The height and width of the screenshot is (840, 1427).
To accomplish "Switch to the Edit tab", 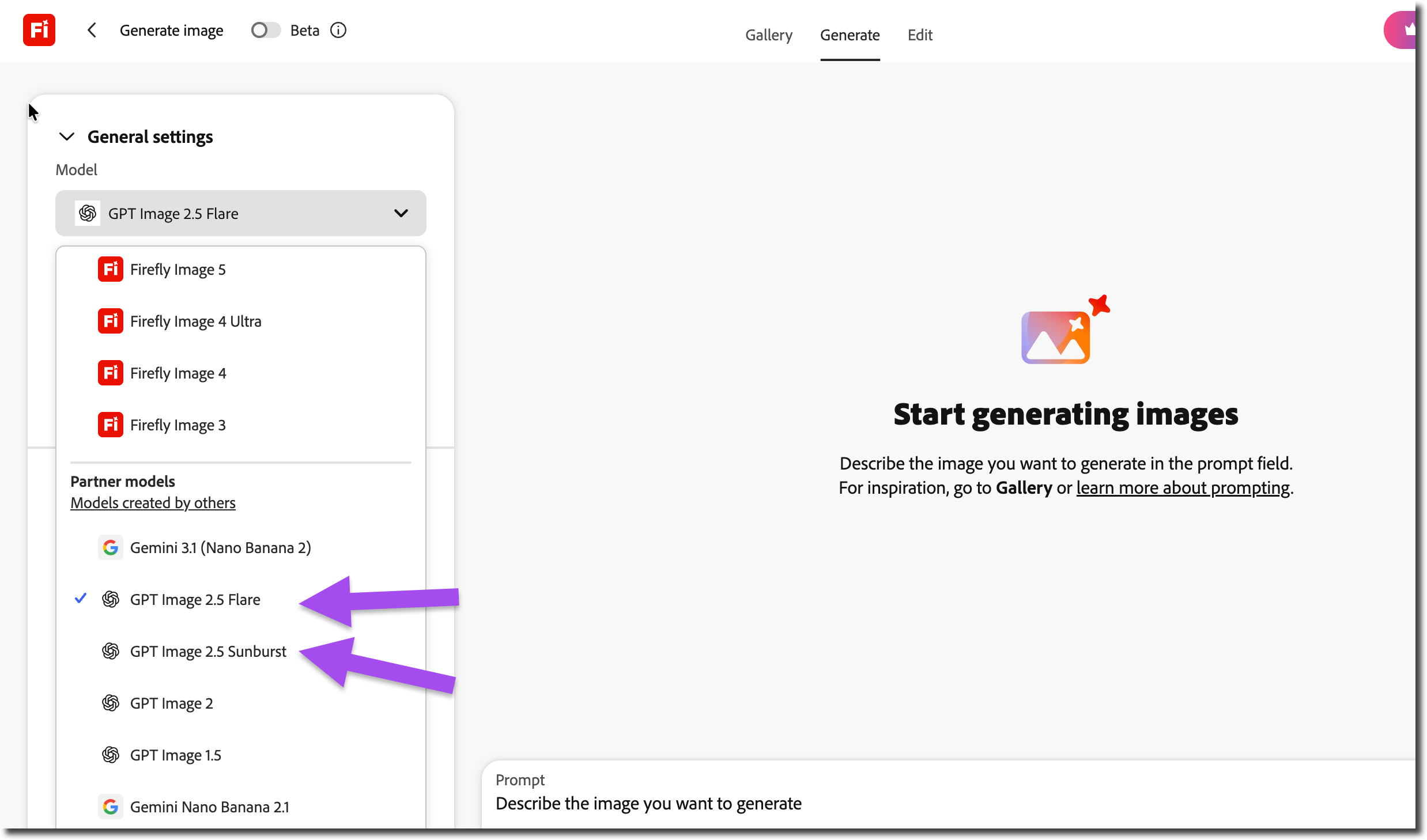I will (x=920, y=35).
